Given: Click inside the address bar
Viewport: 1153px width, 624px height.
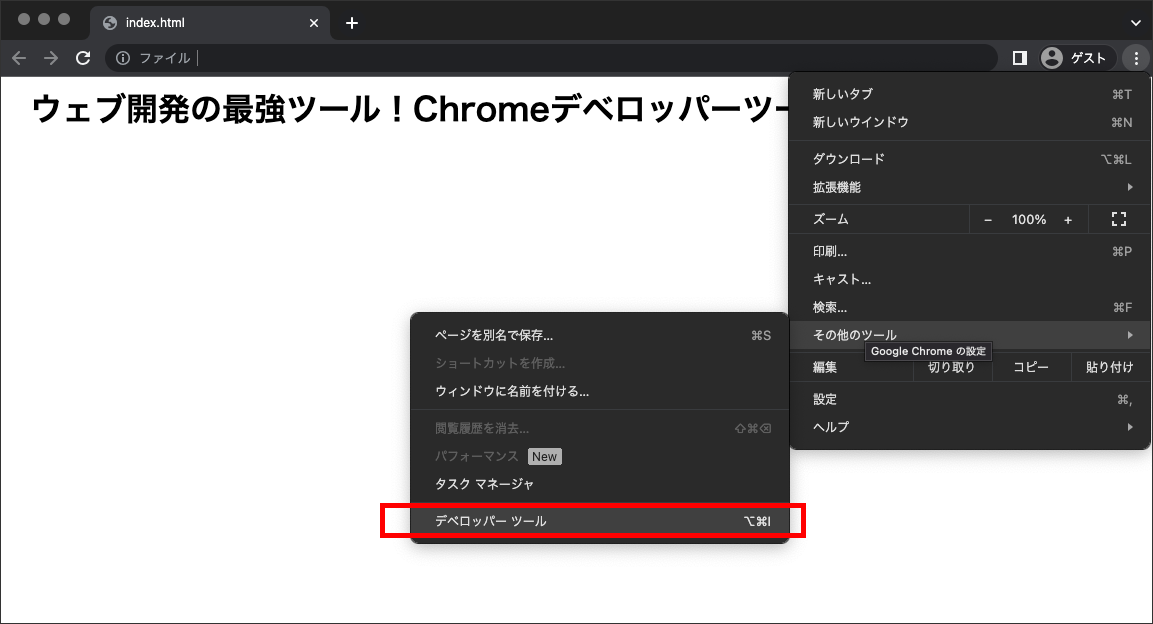Looking at the screenshot, I should coord(551,58).
